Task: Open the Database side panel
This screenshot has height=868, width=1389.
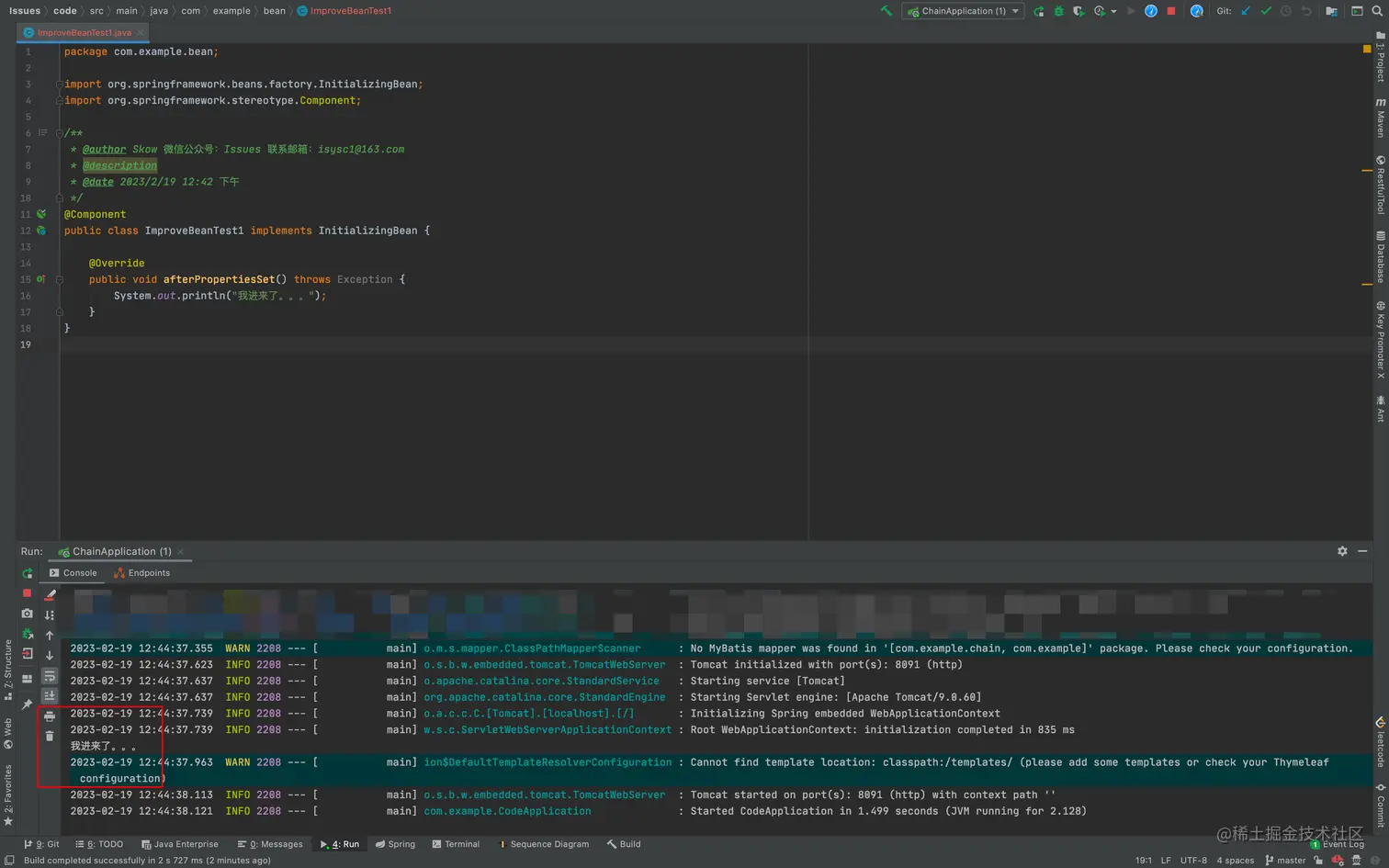Action: point(1380,256)
